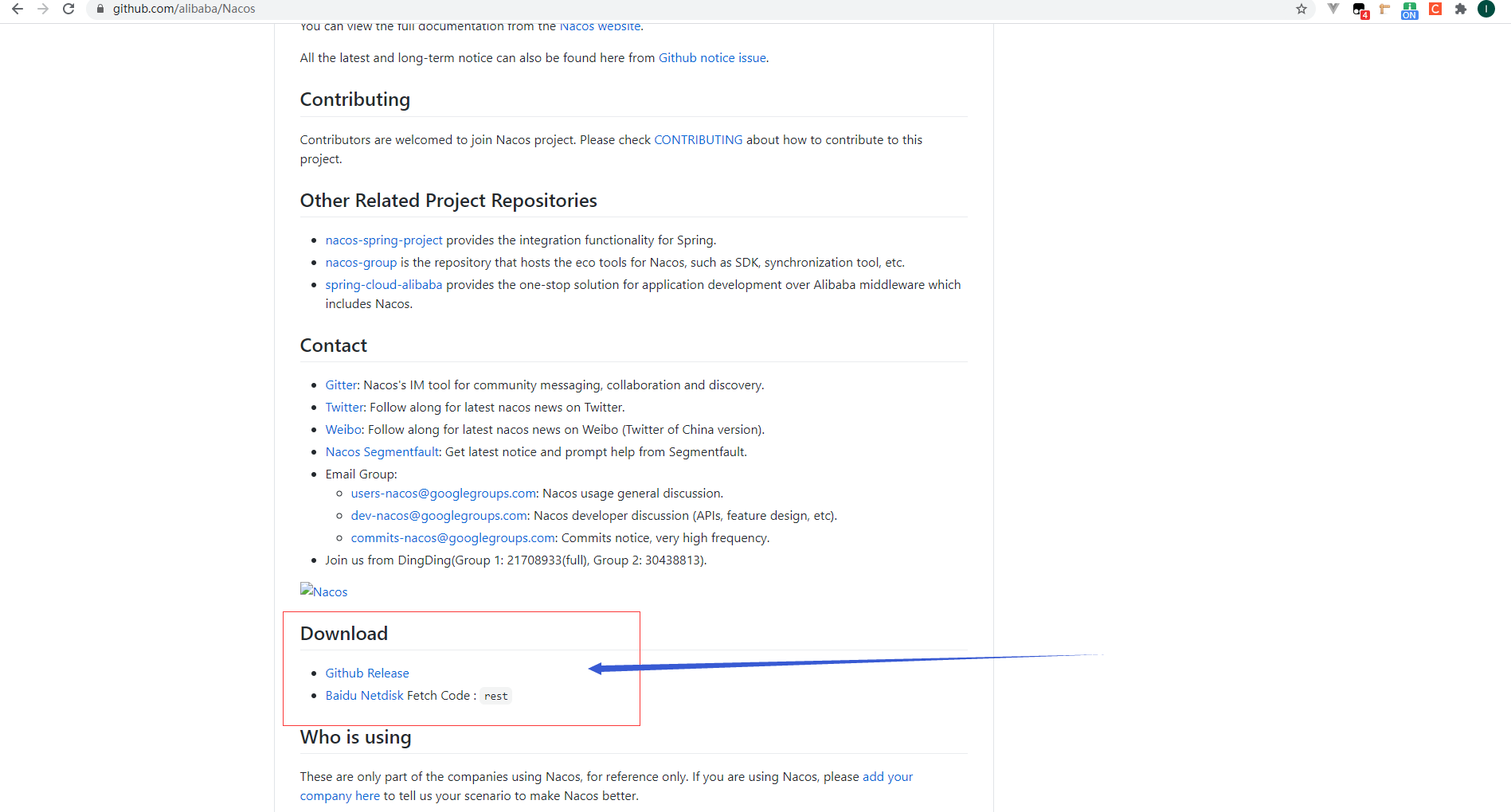Click the Other Related Project Repositories heading
This screenshot has width=1511, height=812.
click(x=448, y=201)
